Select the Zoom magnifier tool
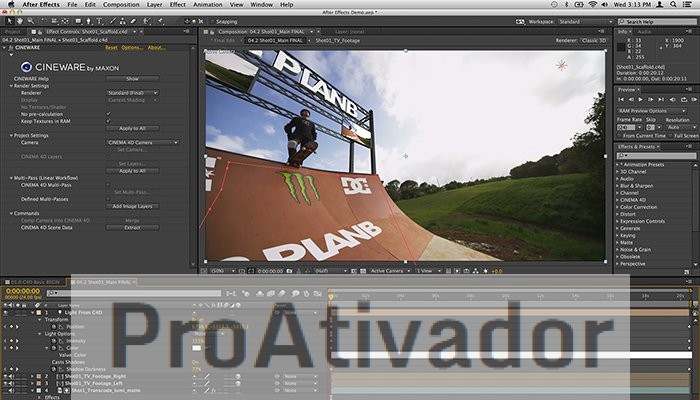 [x=30, y=21]
